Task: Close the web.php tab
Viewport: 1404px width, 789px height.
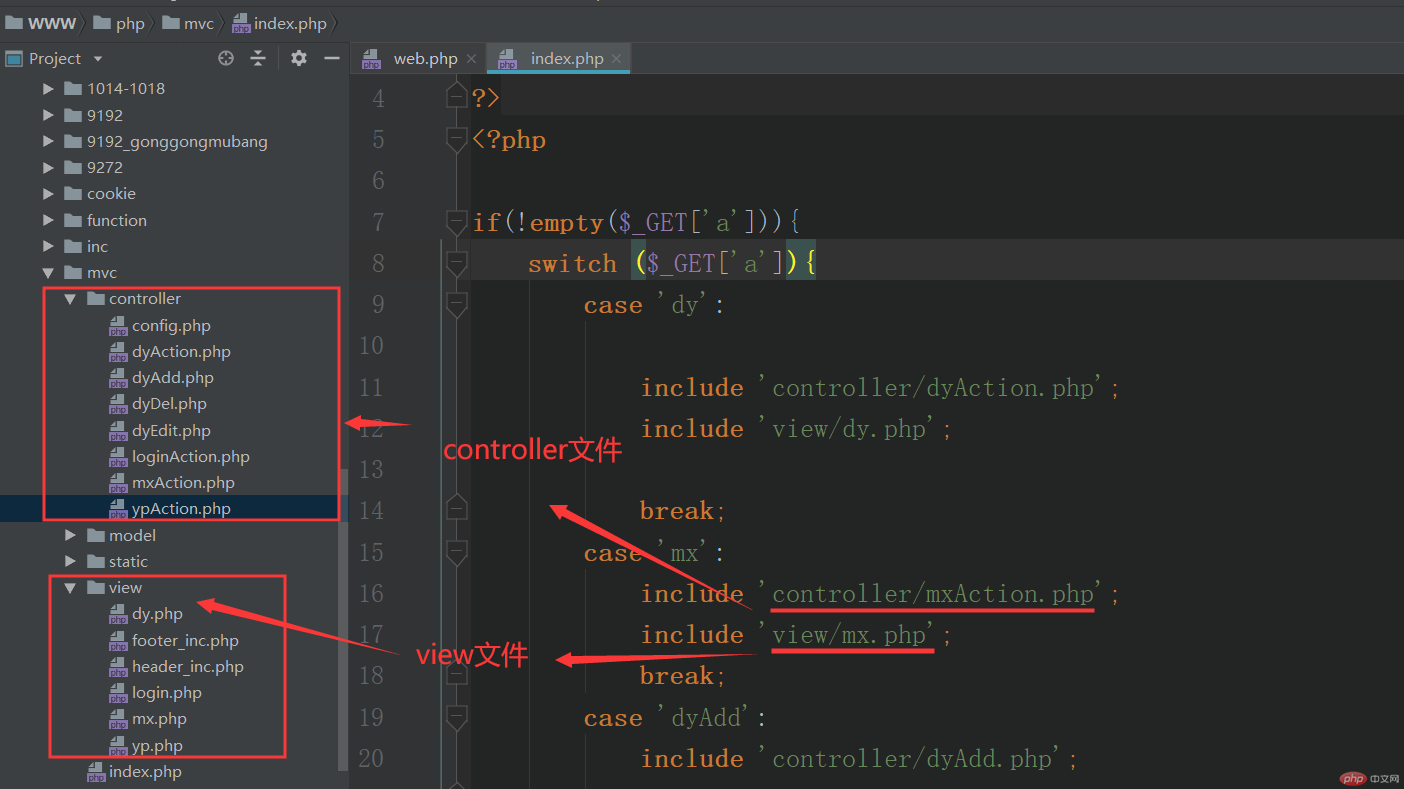Action: [x=471, y=59]
